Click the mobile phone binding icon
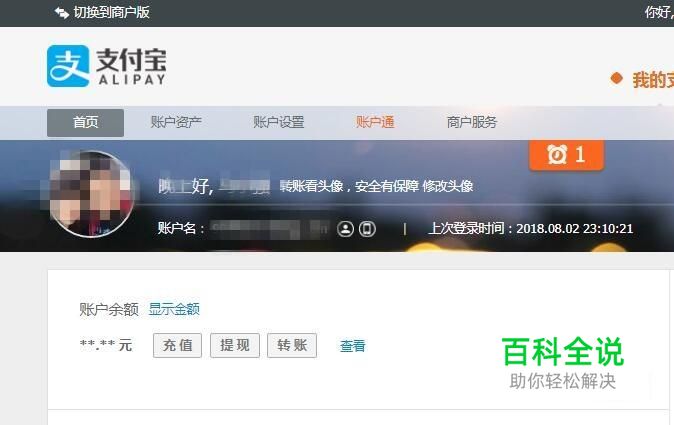Screen dimensions: 674x425 tap(367, 229)
